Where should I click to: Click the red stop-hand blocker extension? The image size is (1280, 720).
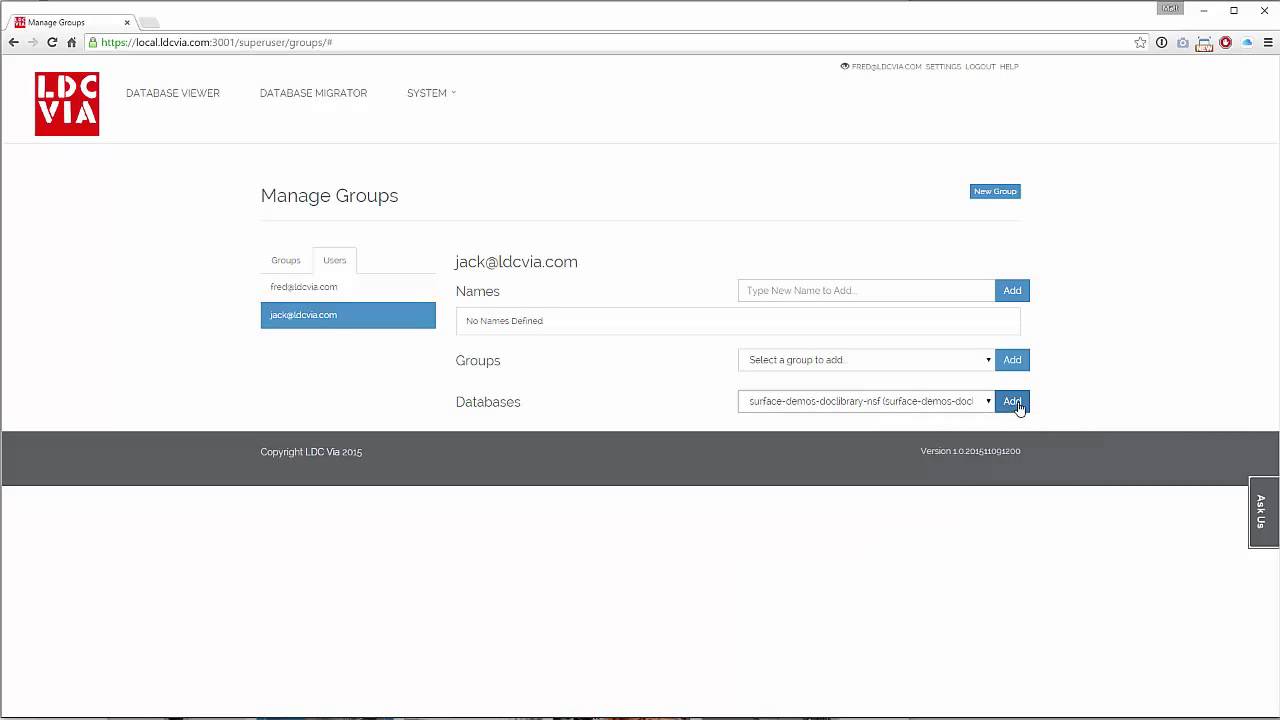click(x=1225, y=42)
